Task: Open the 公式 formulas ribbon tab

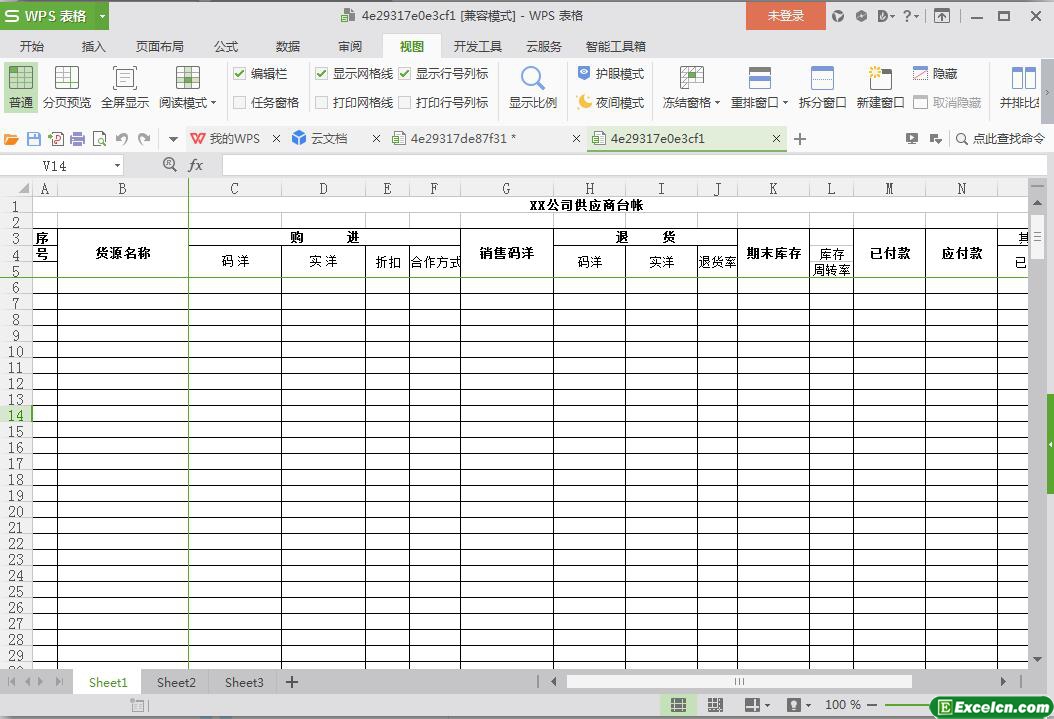Action: [x=226, y=46]
